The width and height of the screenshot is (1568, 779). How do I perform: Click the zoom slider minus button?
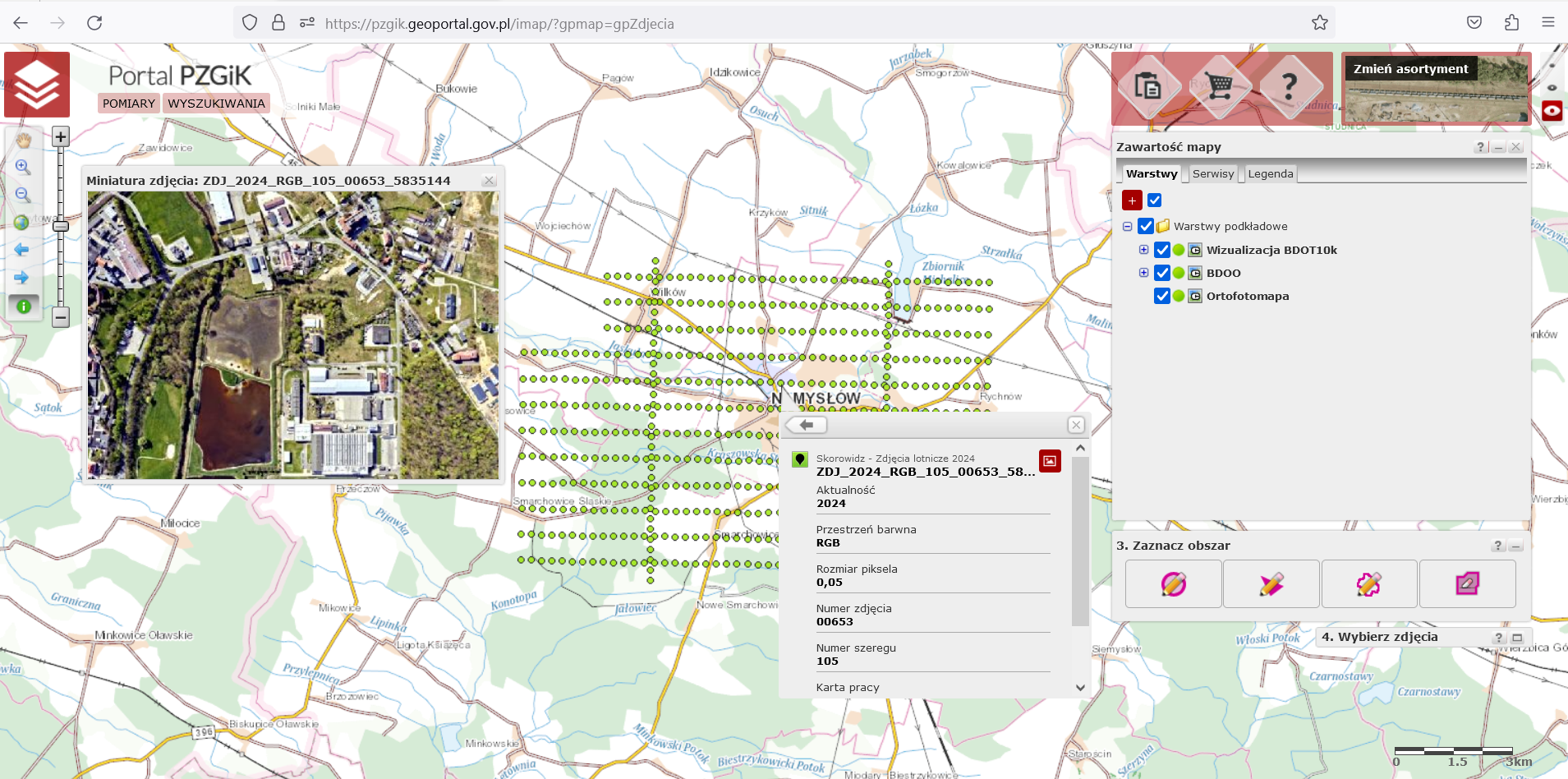tap(61, 316)
